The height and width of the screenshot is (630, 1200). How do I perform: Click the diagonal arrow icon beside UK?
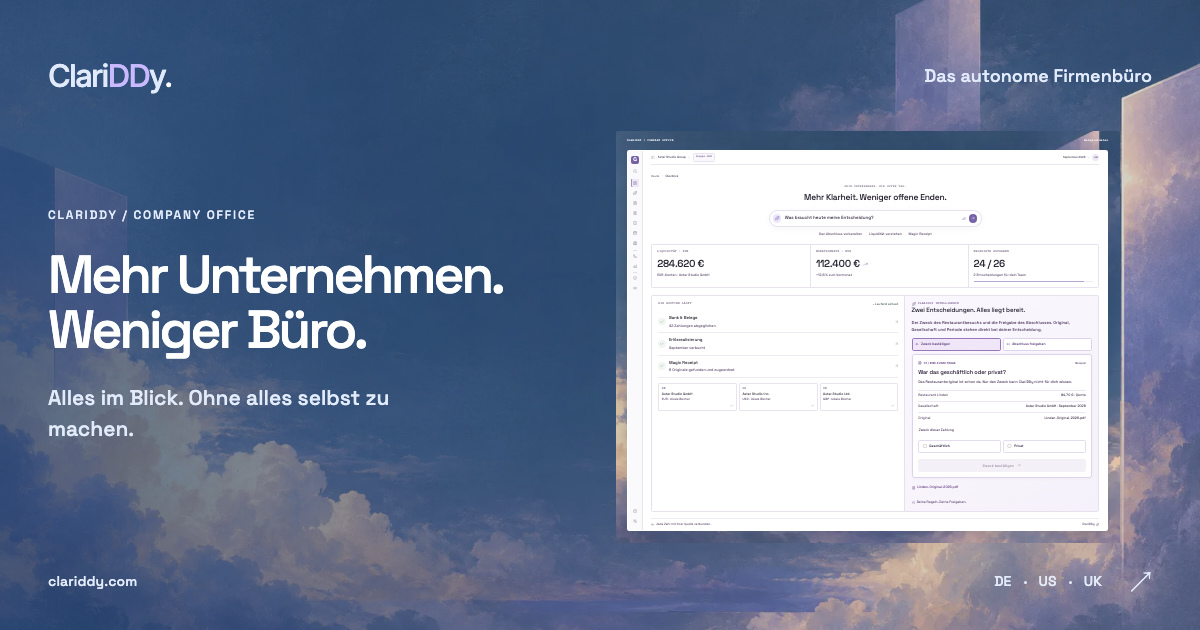tap(1140, 581)
